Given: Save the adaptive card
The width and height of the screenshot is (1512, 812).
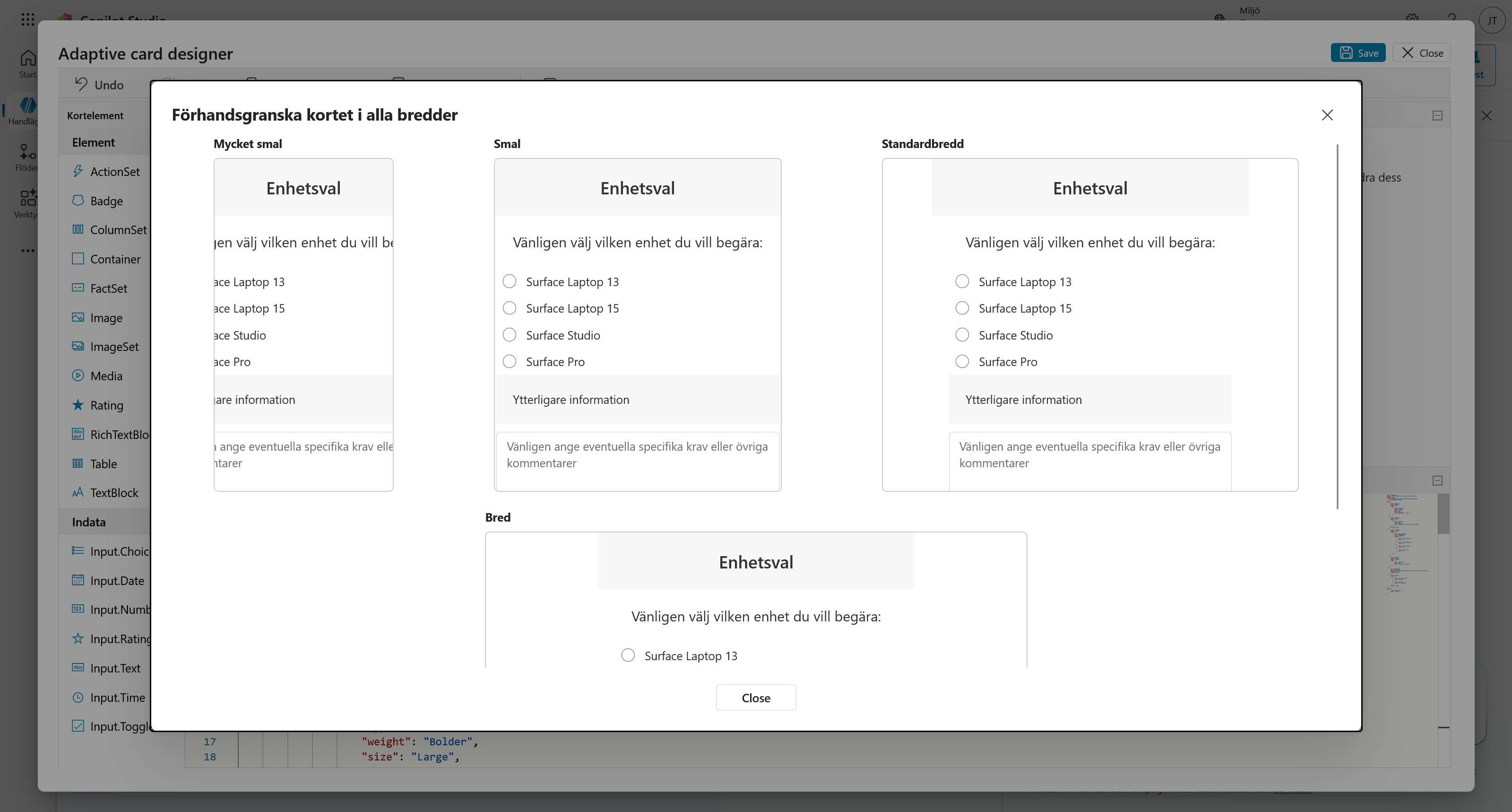Looking at the screenshot, I should click(x=1358, y=53).
